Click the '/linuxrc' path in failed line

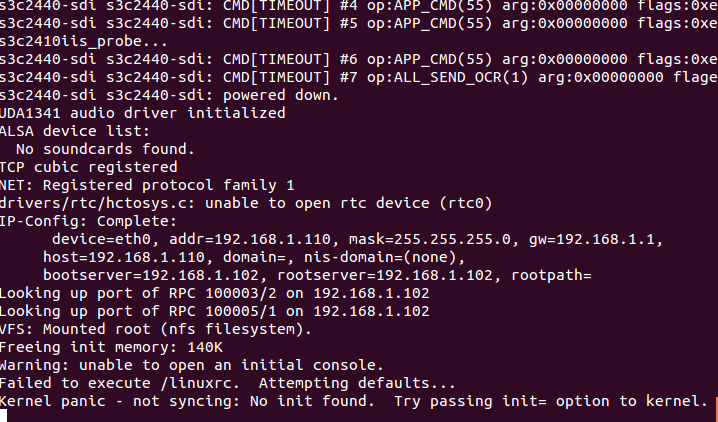198,383
